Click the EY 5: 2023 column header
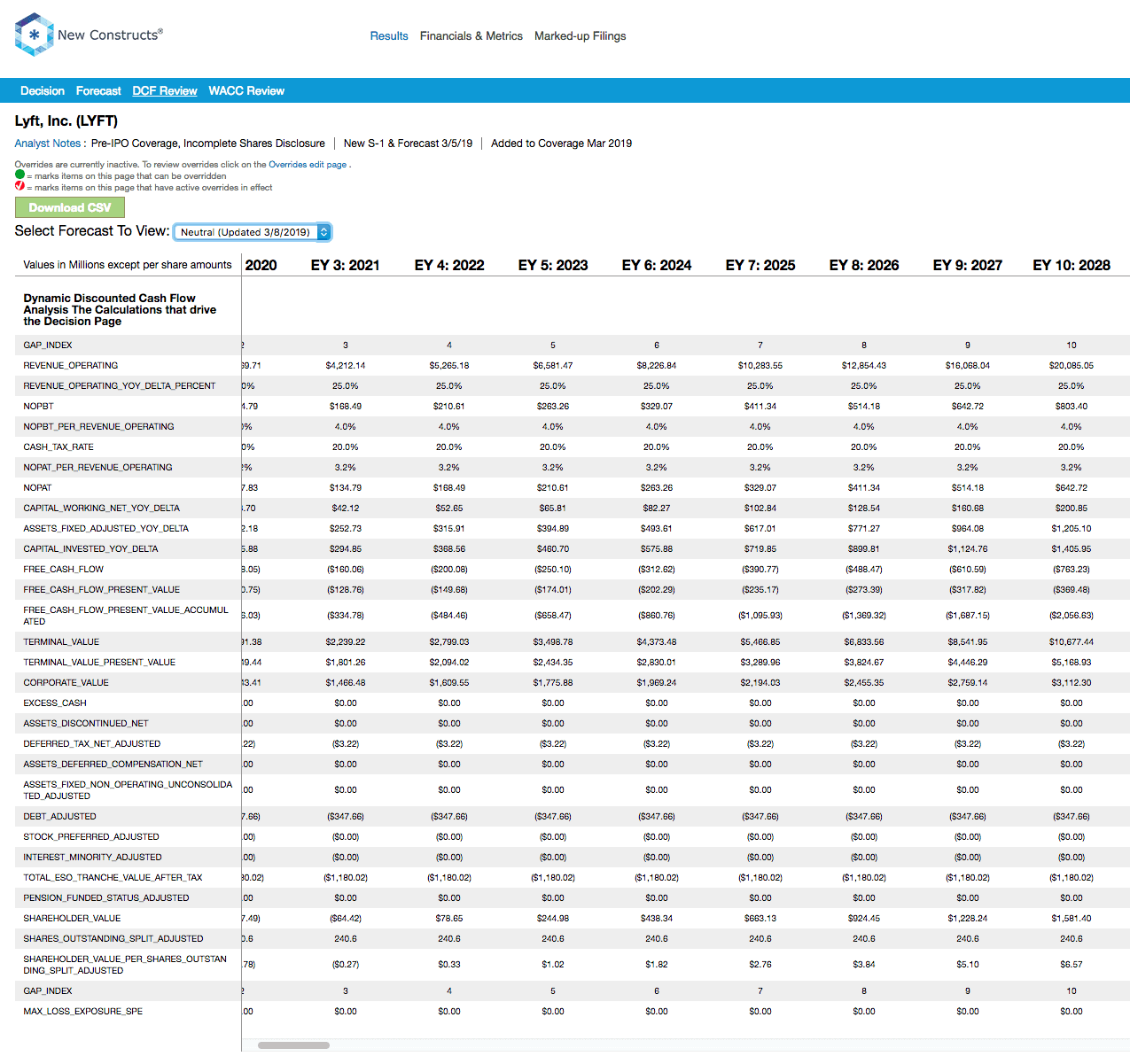The height and width of the screenshot is (1064, 1130). [553, 266]
